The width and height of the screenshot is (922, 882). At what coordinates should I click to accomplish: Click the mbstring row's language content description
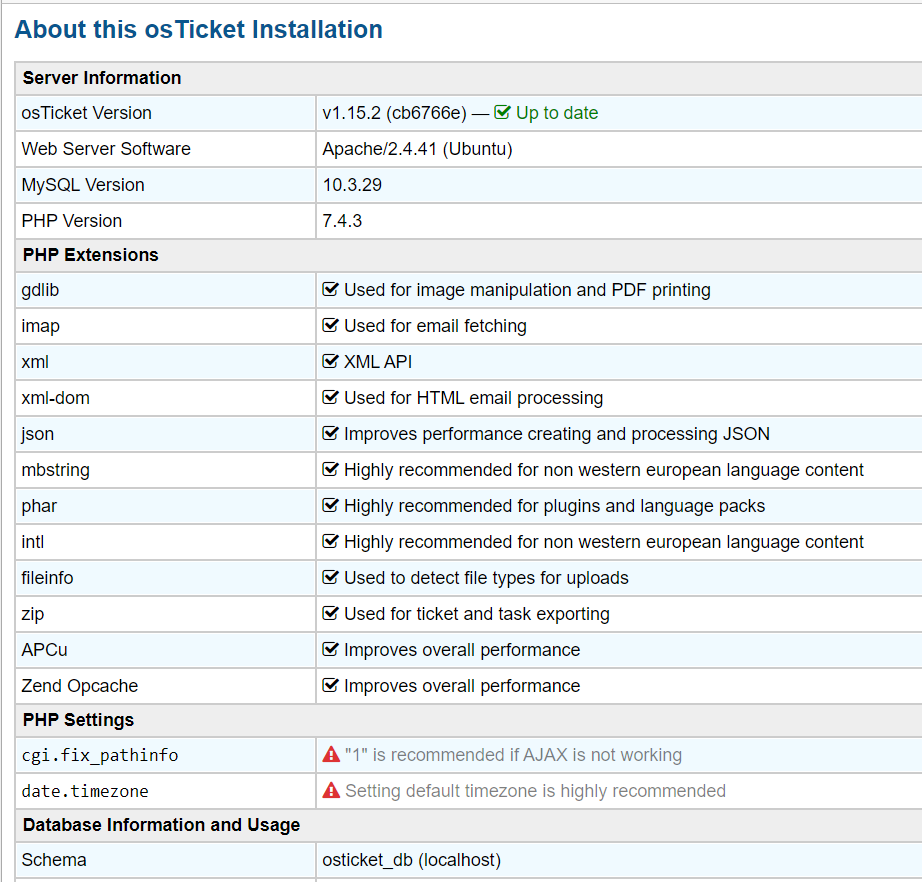pyautogui.click(x=604, y=470)
